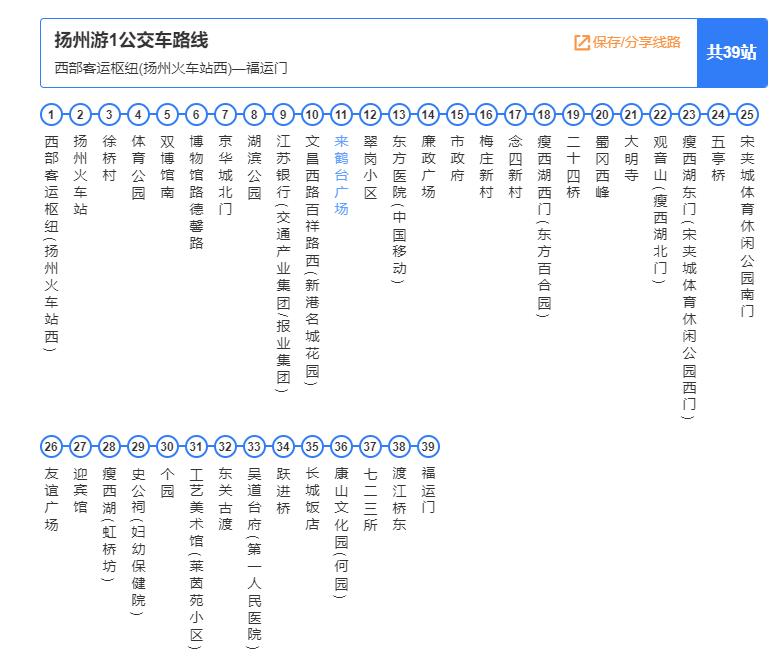Select stop number 36 circle marker

(x=341, y=446)
